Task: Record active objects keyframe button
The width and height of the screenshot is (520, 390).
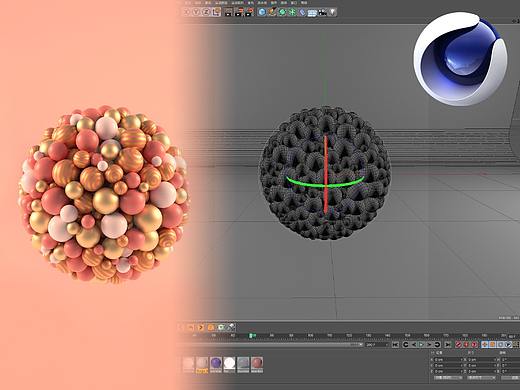Action: 458,345
